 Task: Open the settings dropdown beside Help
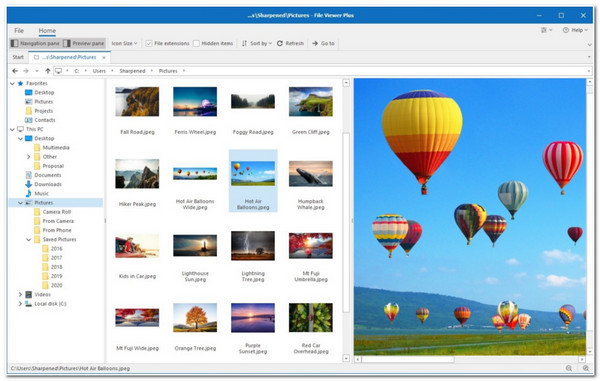[546, 30]
